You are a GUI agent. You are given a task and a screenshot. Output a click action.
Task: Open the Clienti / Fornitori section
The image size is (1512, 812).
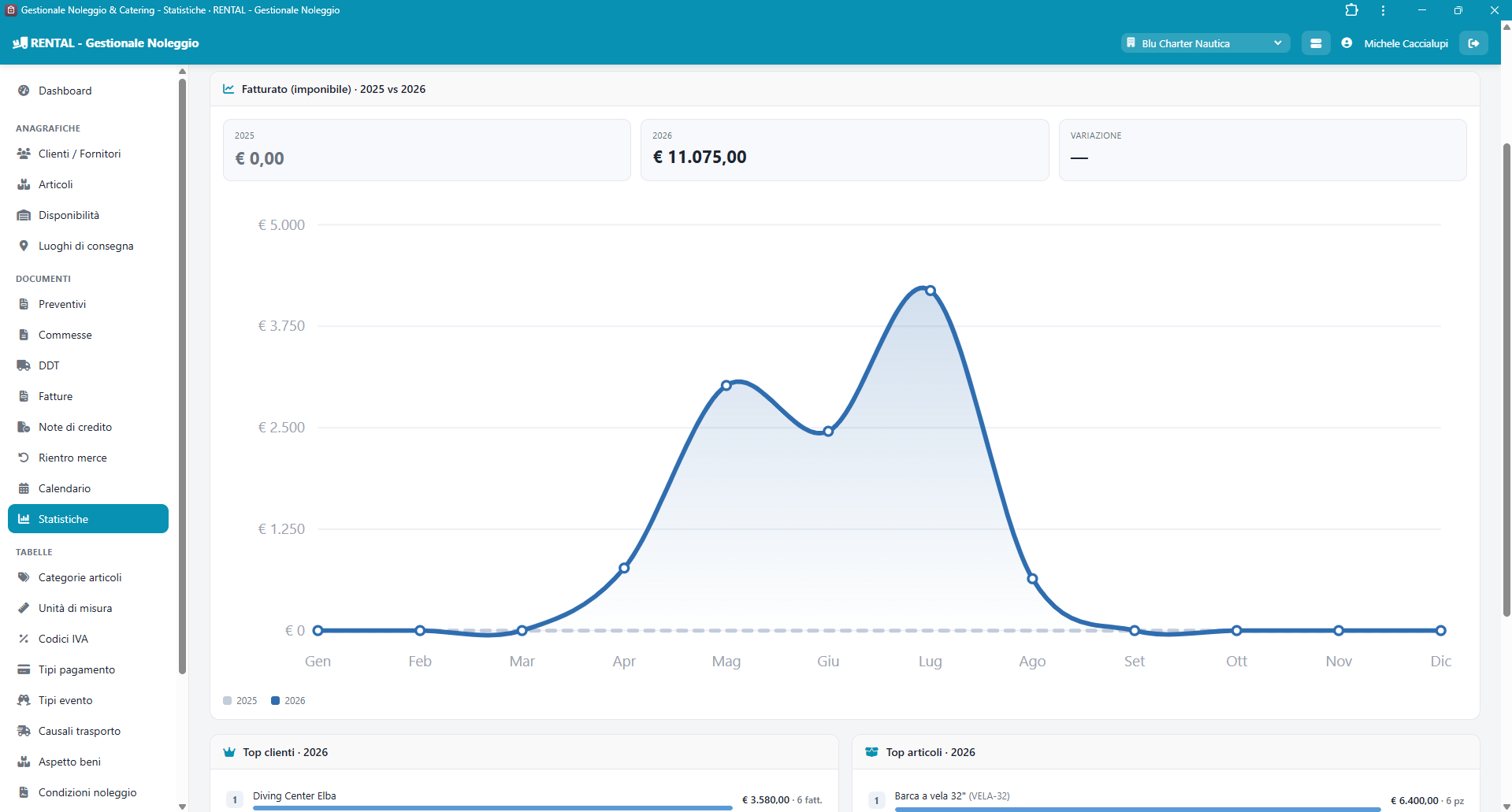click(x=88, y=154)
